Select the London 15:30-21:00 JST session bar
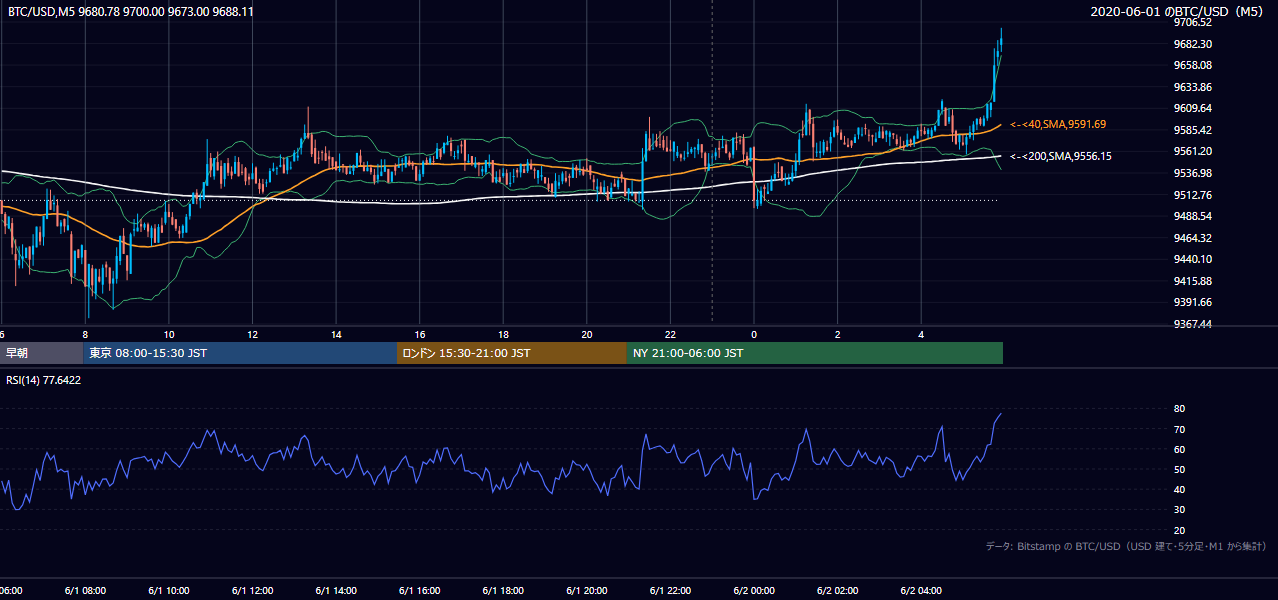1278x600 pixels. coord(512,353)
